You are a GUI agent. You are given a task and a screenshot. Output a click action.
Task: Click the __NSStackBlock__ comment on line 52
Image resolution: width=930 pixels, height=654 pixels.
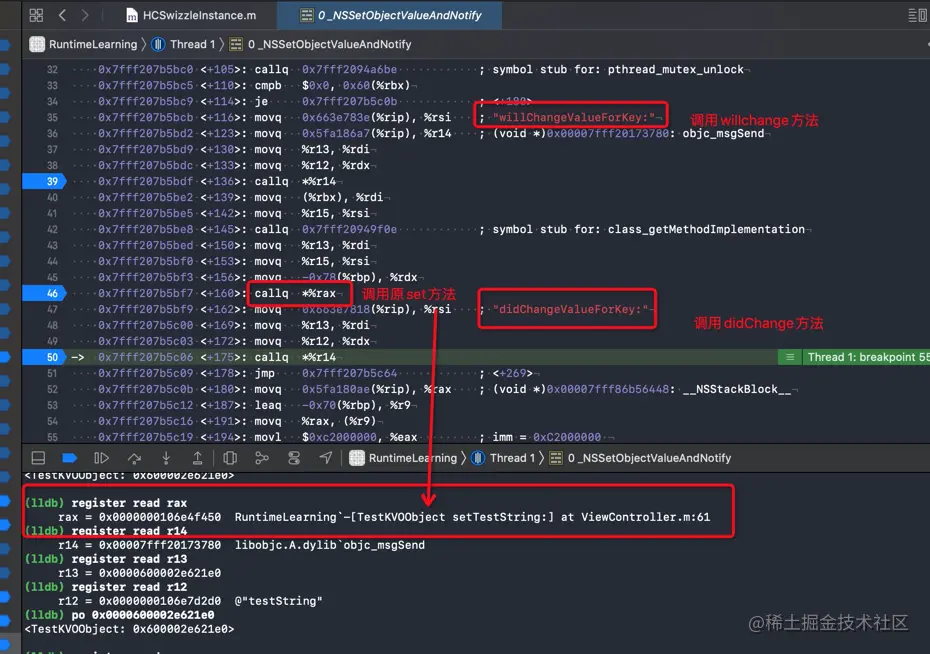click(x=635, y=390)
